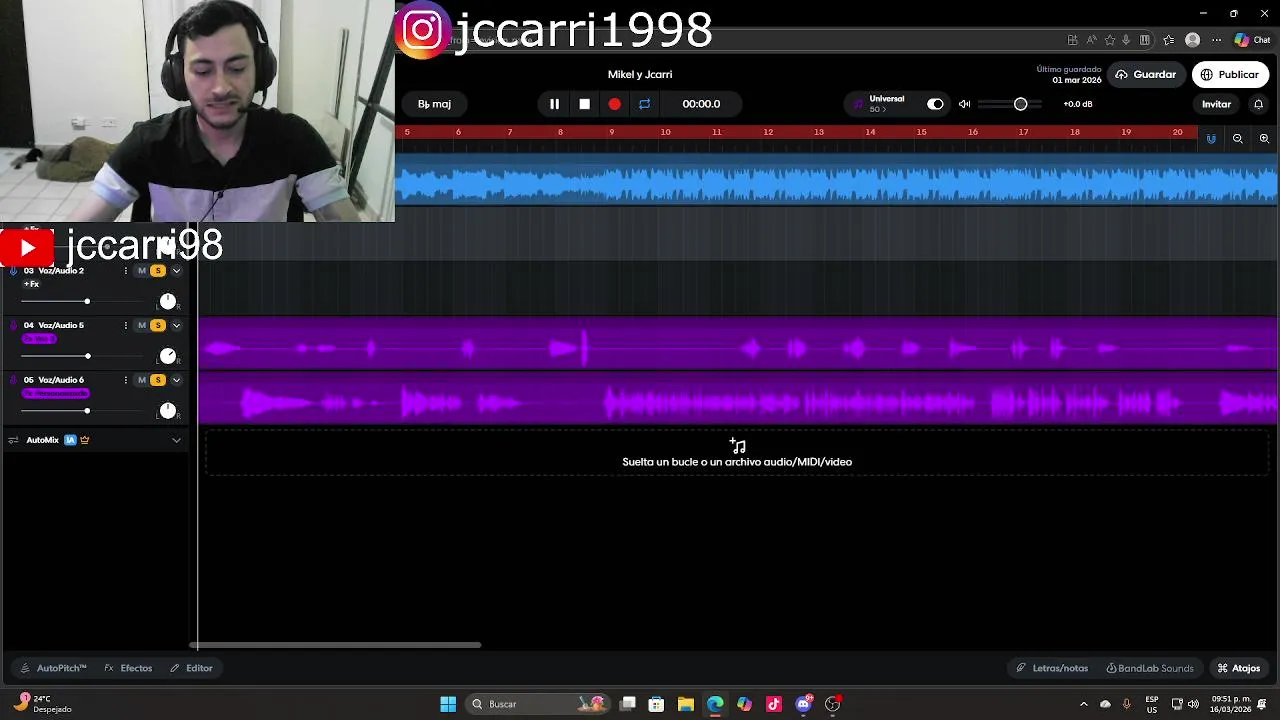Toggle the snap magnet icon
Screen dimensions: 1280x720
point(1211,139)
